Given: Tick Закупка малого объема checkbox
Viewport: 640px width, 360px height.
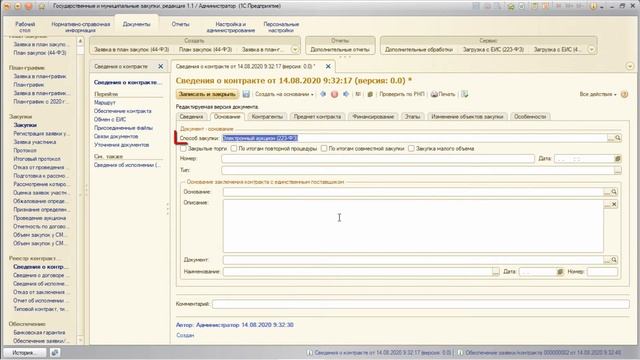Looking at the screenshot, I should pos(411,149).
